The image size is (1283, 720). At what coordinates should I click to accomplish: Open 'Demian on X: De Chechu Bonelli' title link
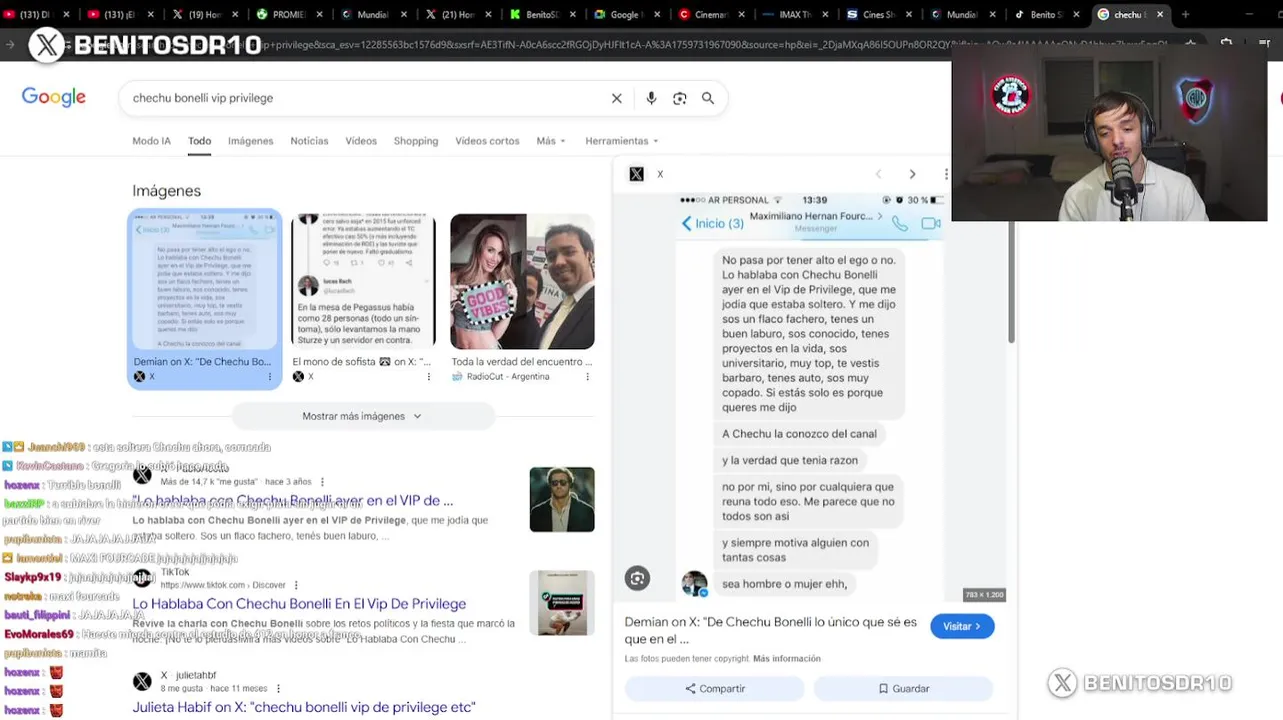[x=771, y=630]
